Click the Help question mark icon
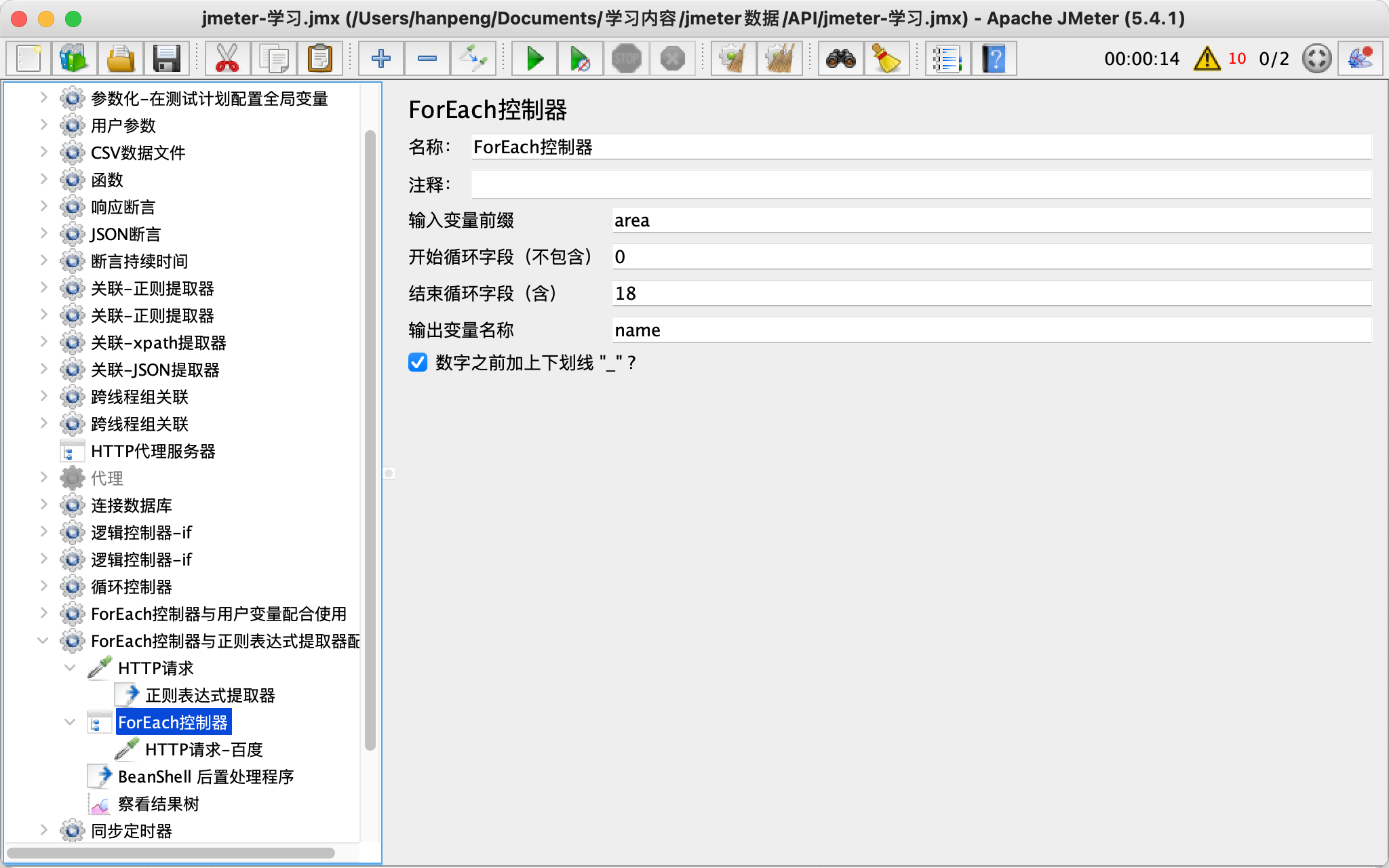This screenshot has height=868, width=1389. pos(994,59)
